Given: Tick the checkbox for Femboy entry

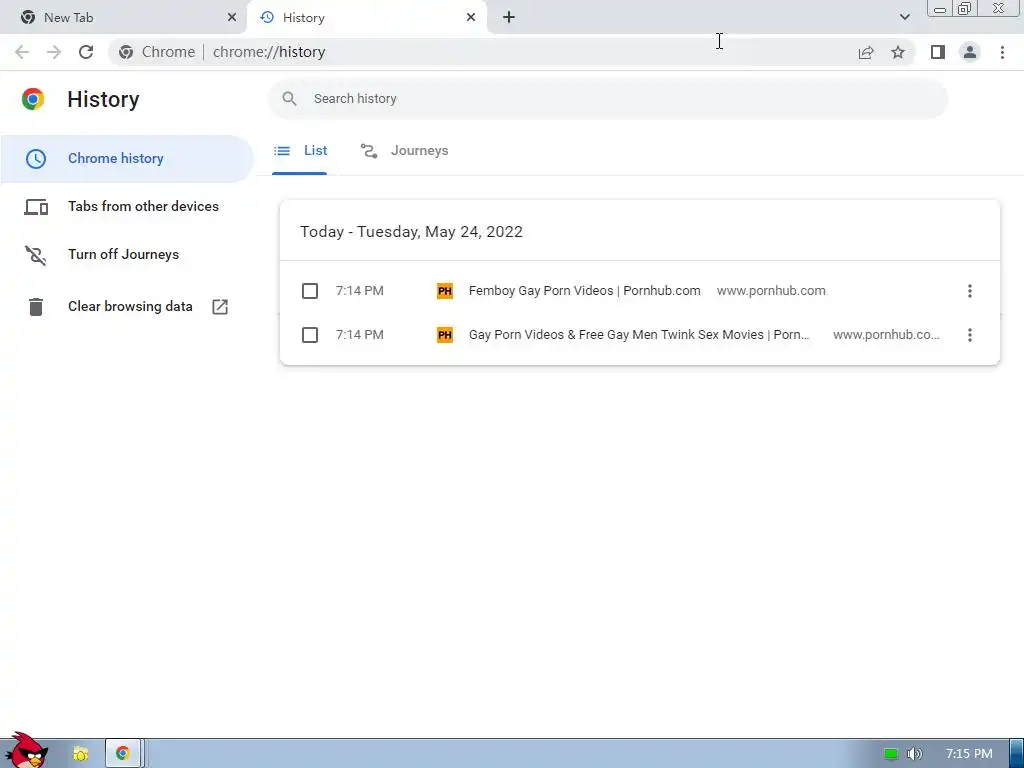Looking at the screenshot, I should (x=310, y=291).
